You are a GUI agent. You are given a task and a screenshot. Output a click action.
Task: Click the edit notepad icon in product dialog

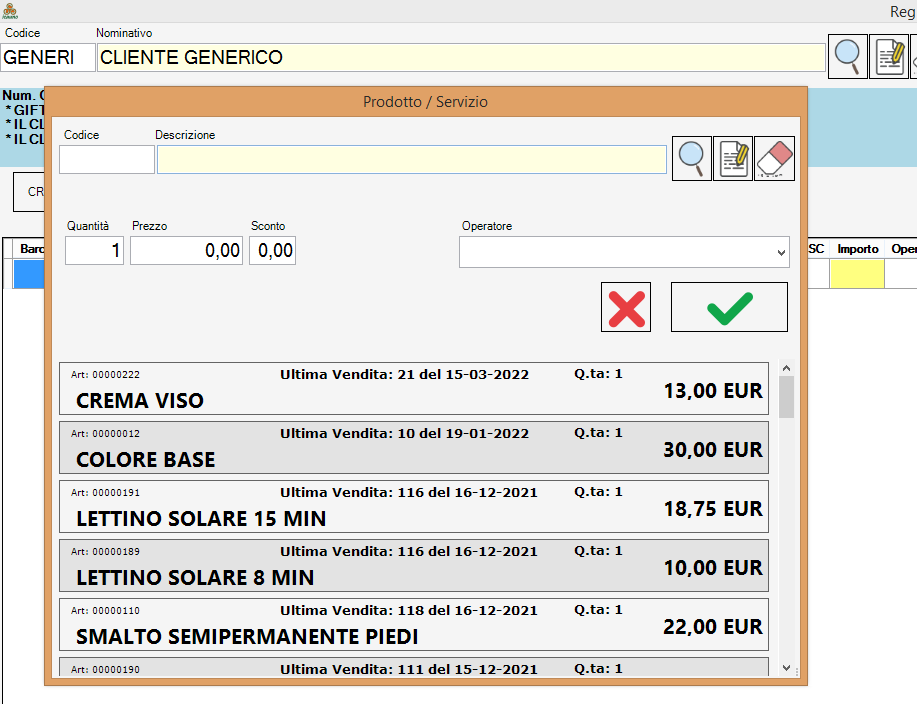click(x=733, y=159)
